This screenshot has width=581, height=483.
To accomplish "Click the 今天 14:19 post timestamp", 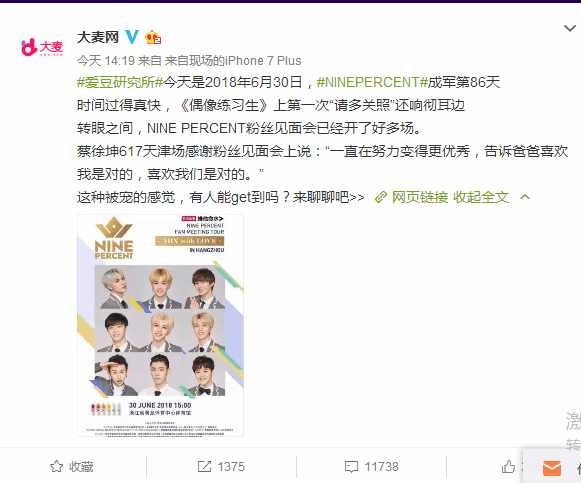I will coord(106,61).
